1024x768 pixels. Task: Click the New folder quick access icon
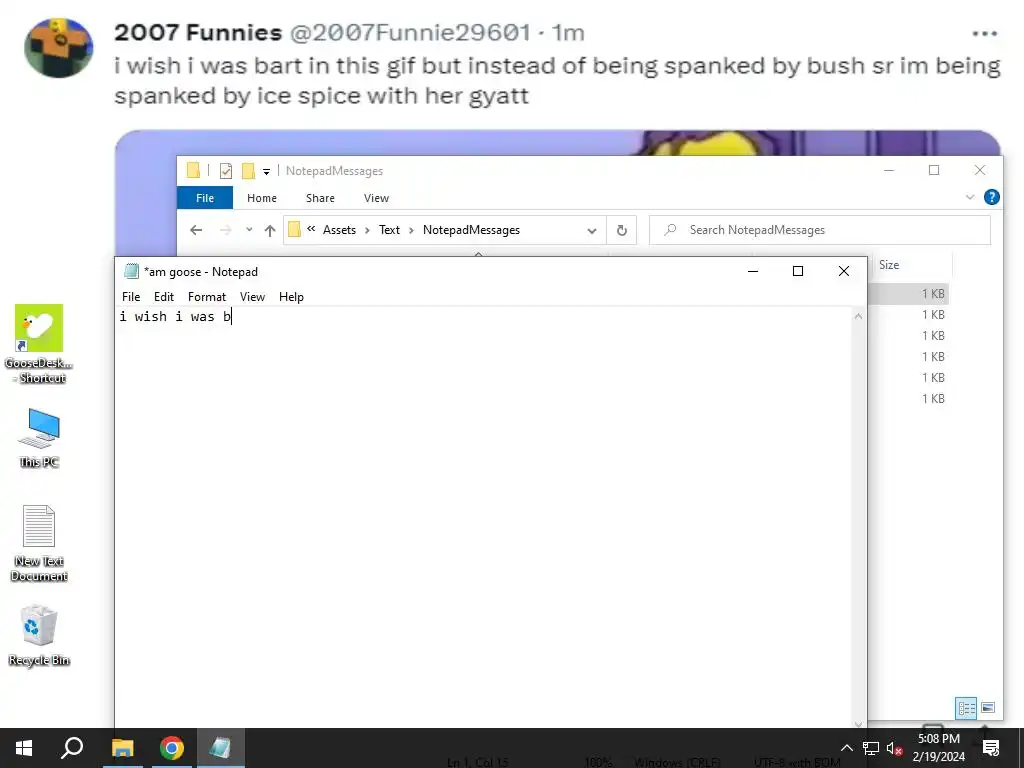click(248, 171)
